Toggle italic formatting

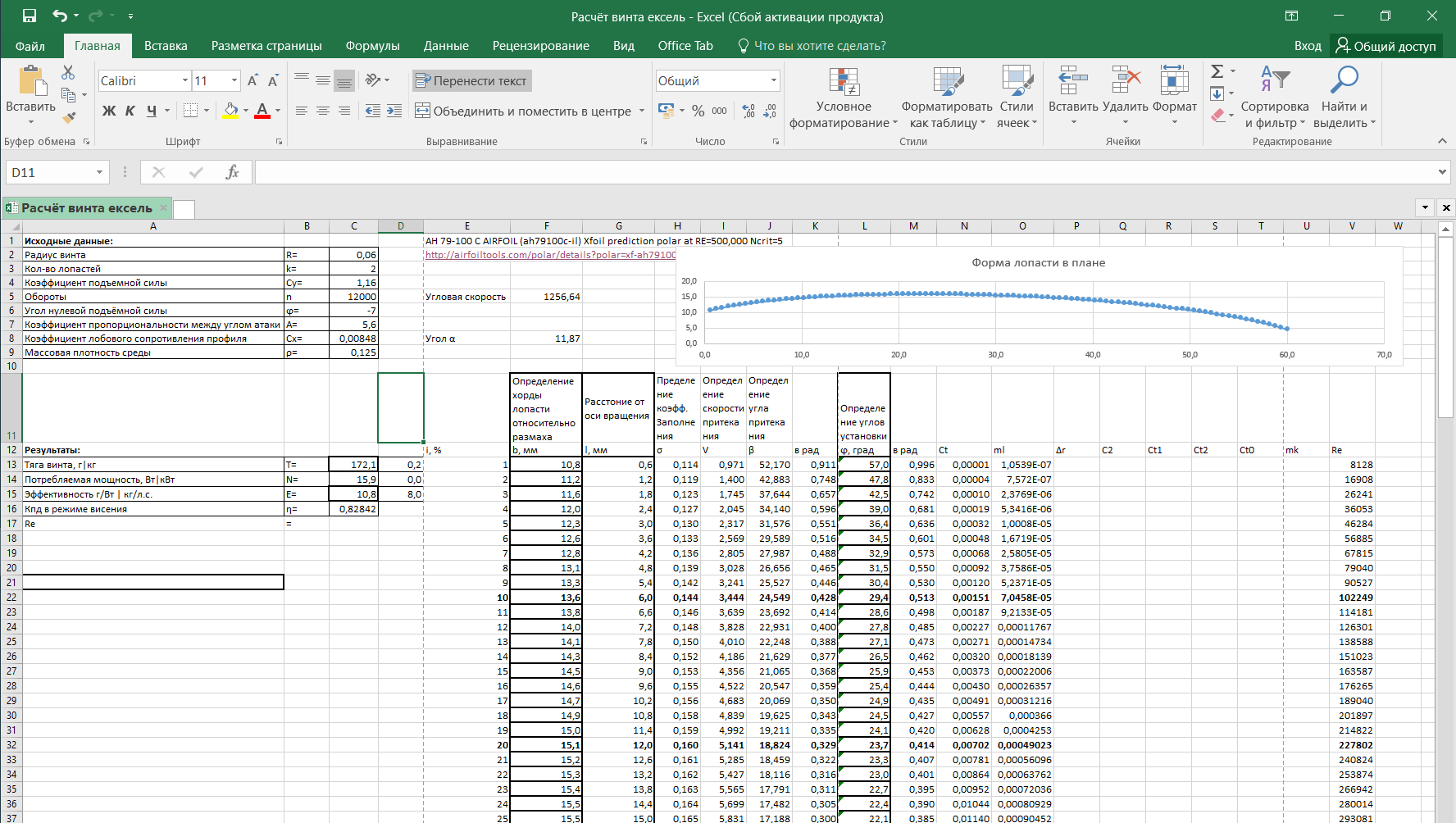130,111
